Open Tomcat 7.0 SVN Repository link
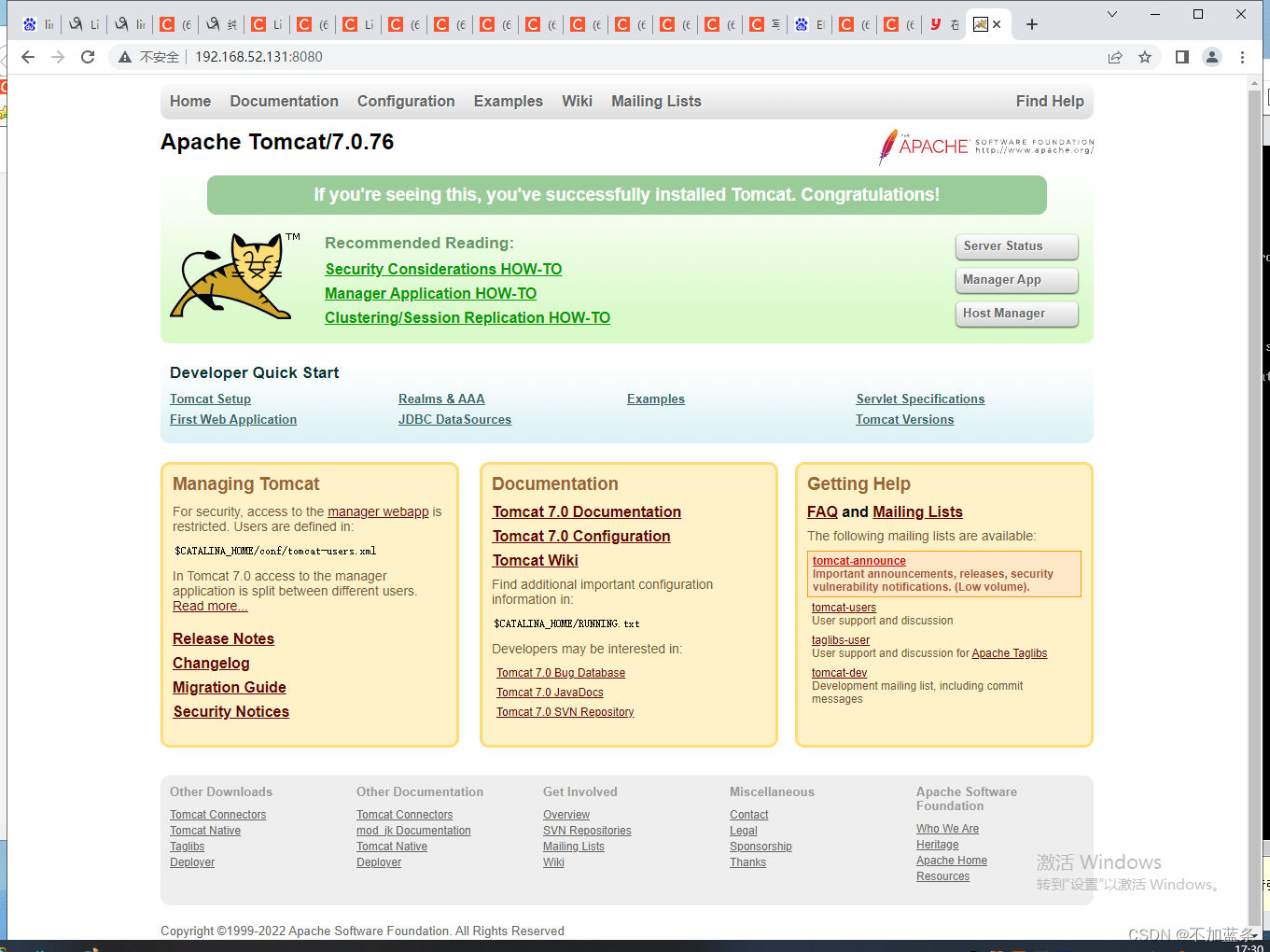The image size is (1270, 952). click(565, 712)
